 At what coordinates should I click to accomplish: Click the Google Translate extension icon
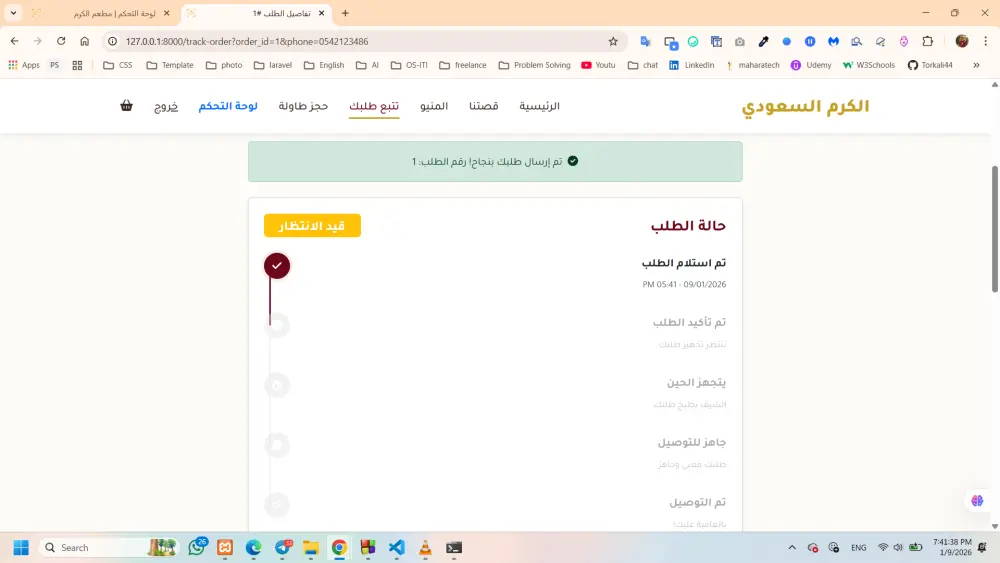645,41
